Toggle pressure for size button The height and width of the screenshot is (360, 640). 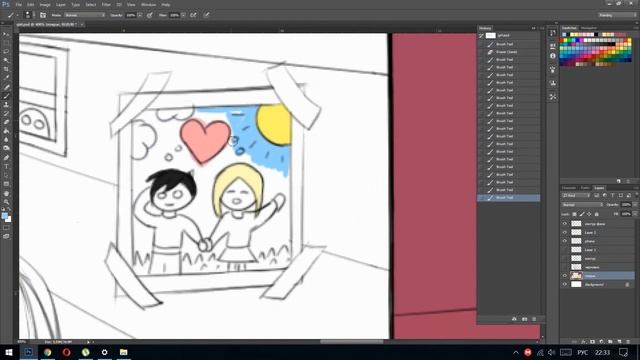coord(207,15)
